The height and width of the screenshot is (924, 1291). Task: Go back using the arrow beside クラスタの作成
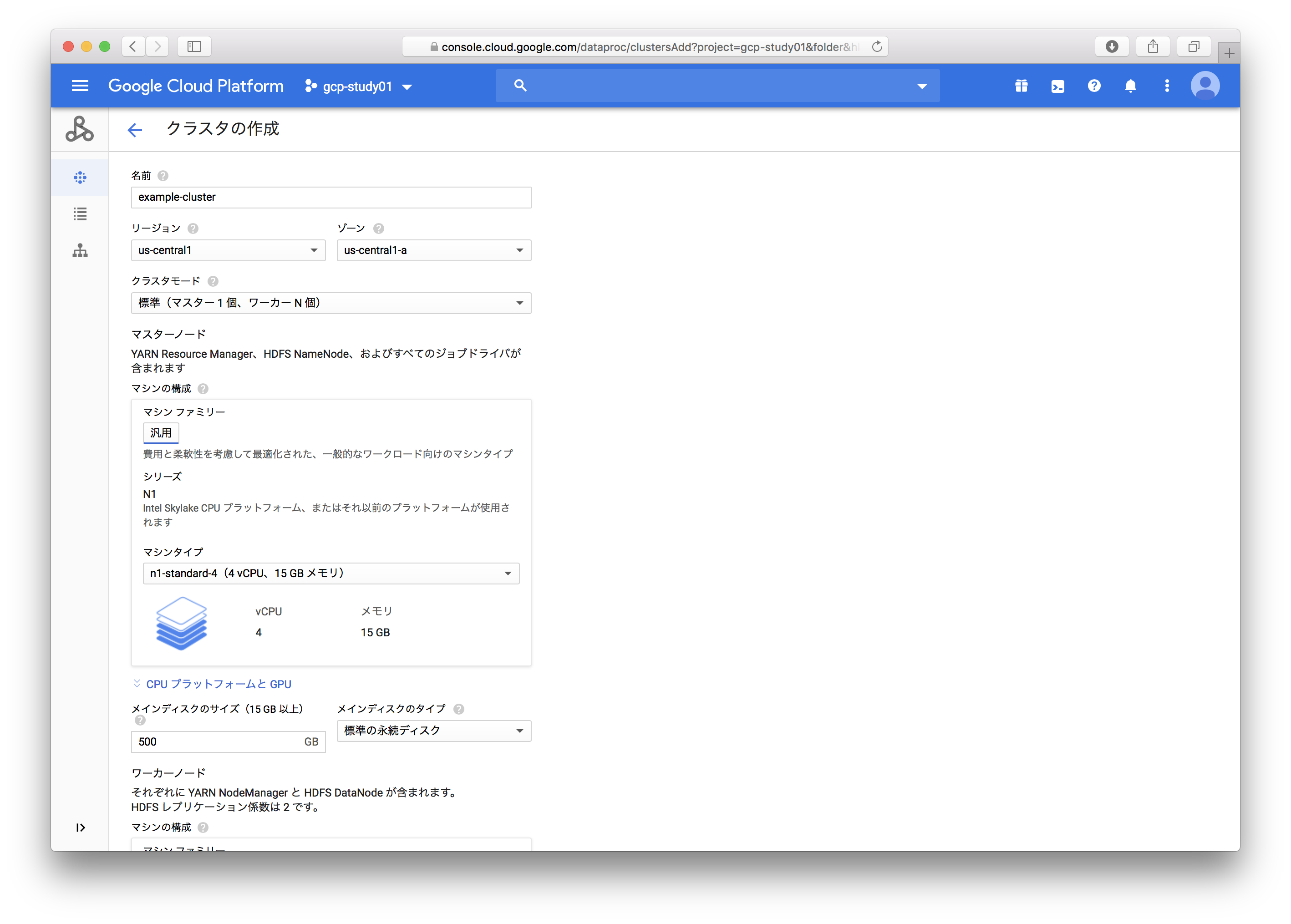click(135, 130)
